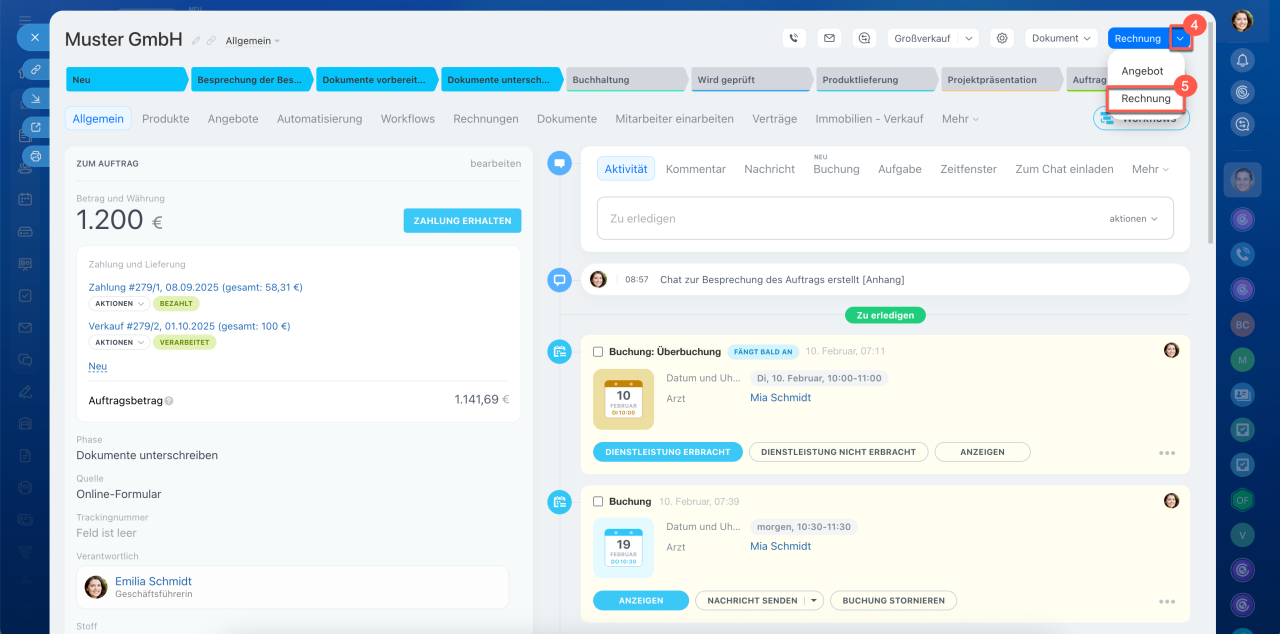Viewport: 1280px width, 634px height.
Task: Click the phone call icon in header
Action: click(x=794, y=38)
